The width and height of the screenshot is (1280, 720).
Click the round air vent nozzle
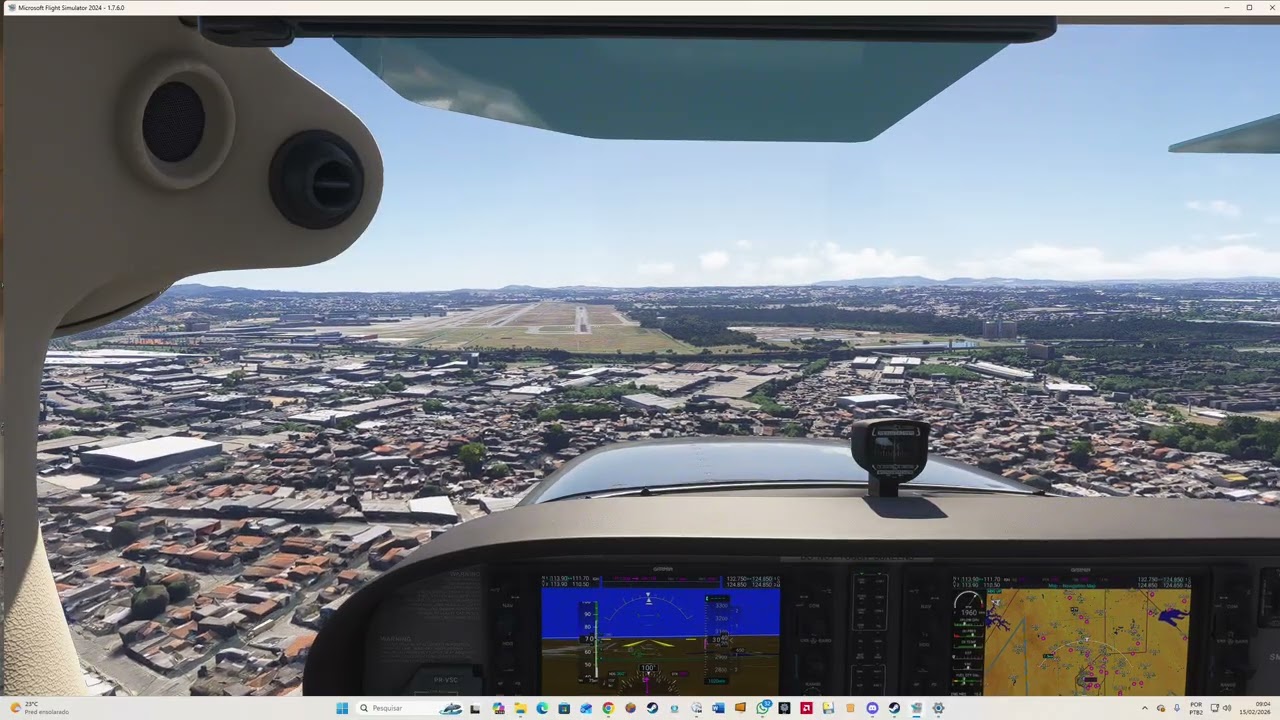tap(316, 180)
